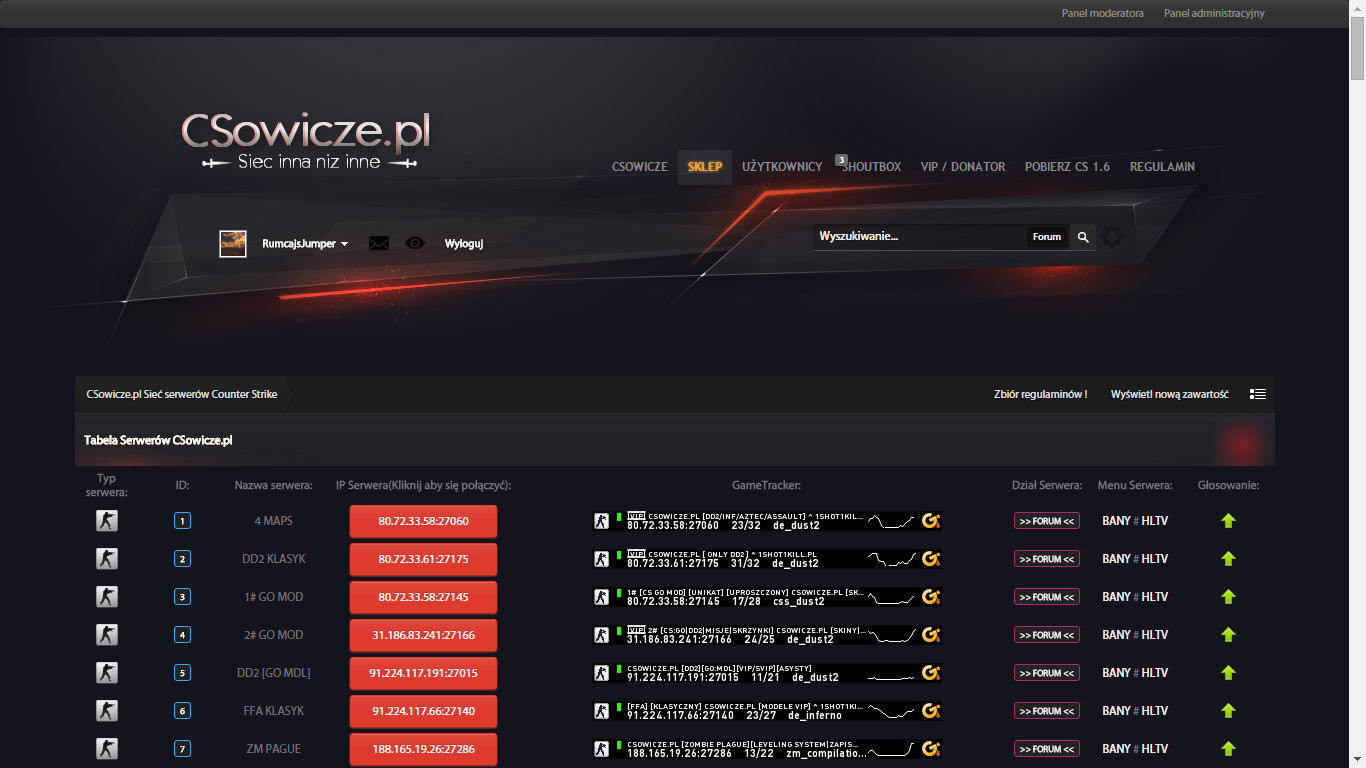Click the GameTracker logo icon in the 1# GO MOD row
Screen dimensions: 1366x768
[x=931, y=597]
